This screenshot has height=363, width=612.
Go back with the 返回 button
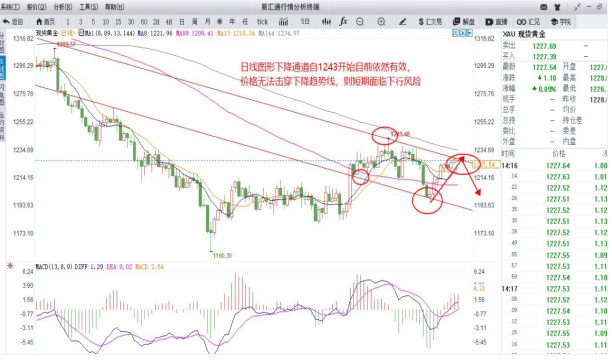13,22
